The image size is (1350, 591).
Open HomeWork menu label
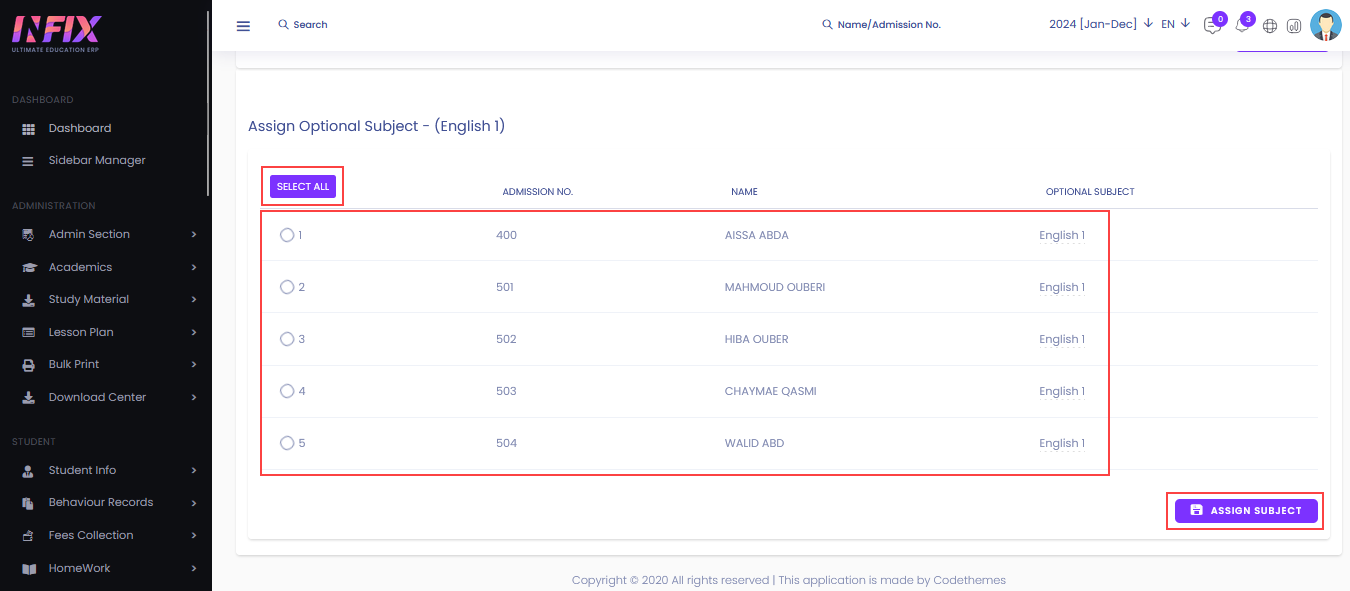tap(80, 569)
